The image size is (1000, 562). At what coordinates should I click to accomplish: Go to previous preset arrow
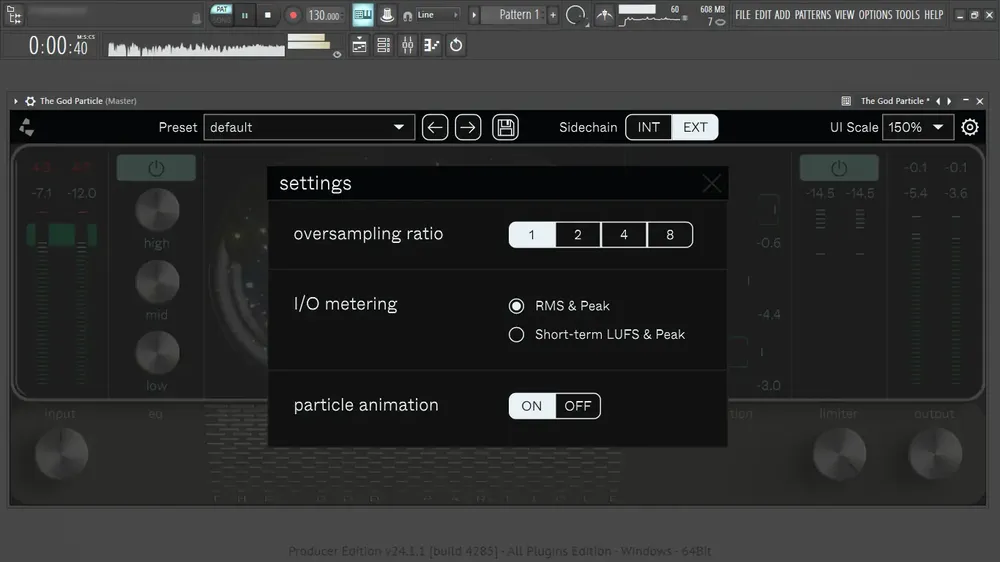coord(434,127)
